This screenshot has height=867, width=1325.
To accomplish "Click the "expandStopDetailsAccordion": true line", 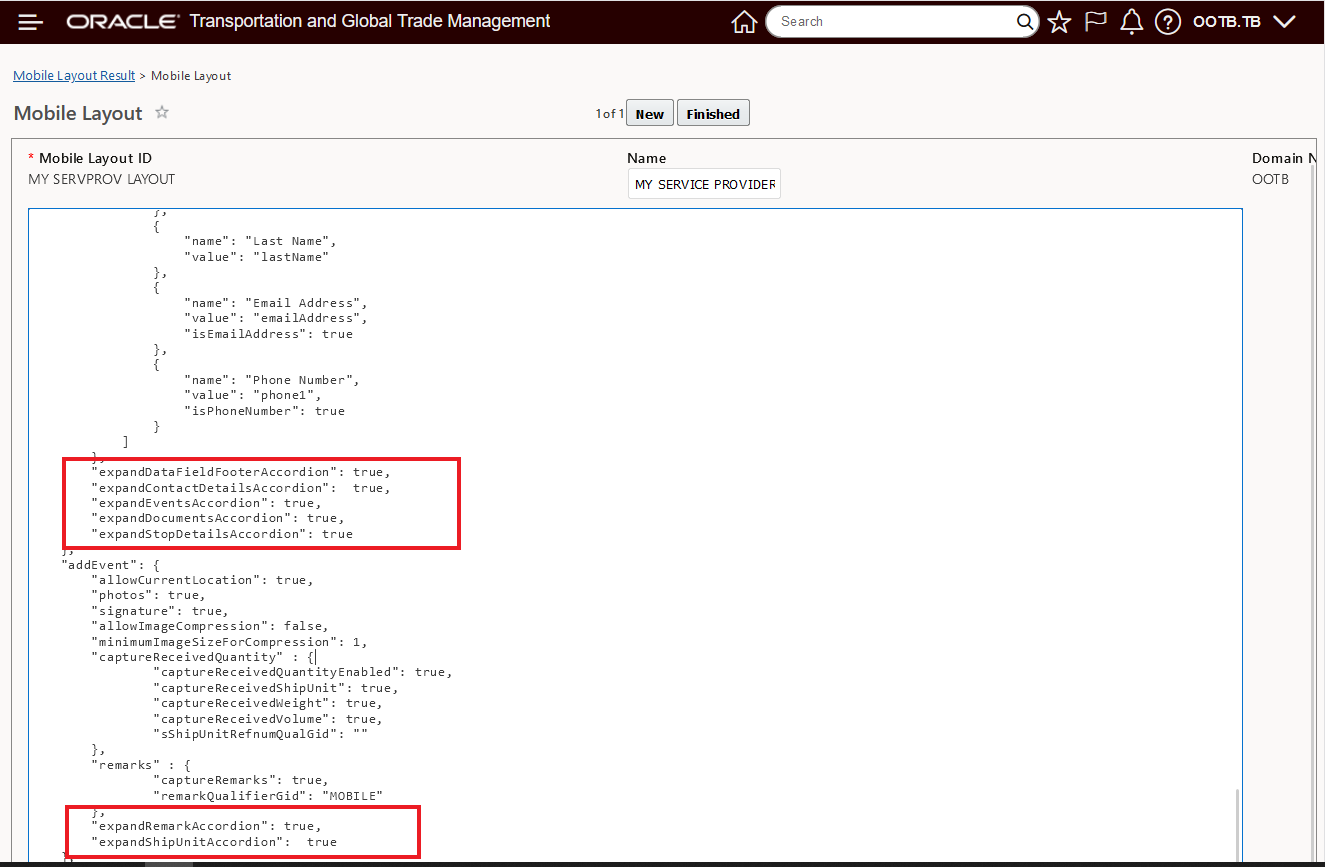I will click(x=222, y=534).
